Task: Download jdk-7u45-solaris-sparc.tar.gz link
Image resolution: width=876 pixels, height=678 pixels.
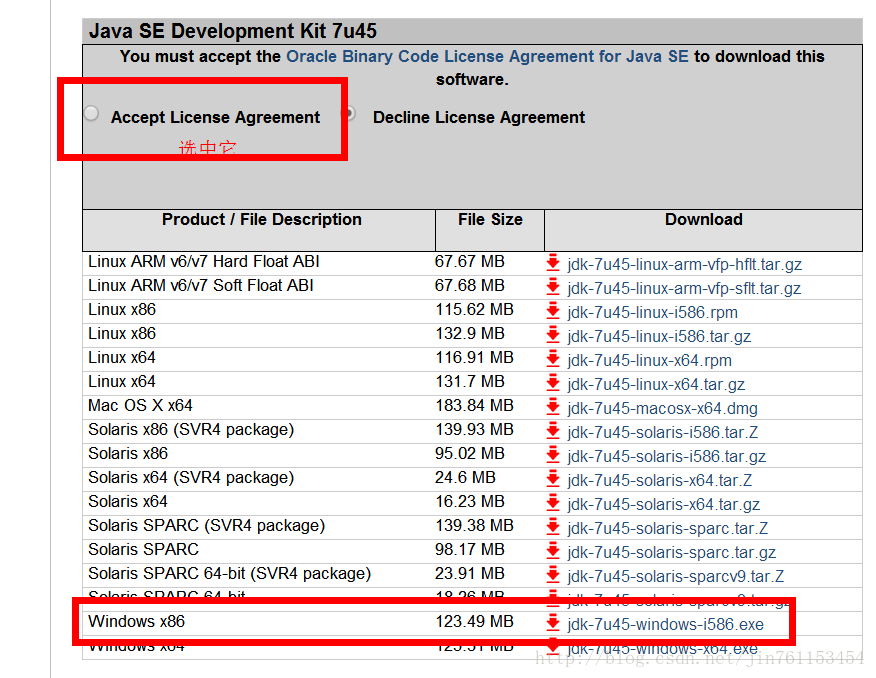Action: (x=672, y=552)
